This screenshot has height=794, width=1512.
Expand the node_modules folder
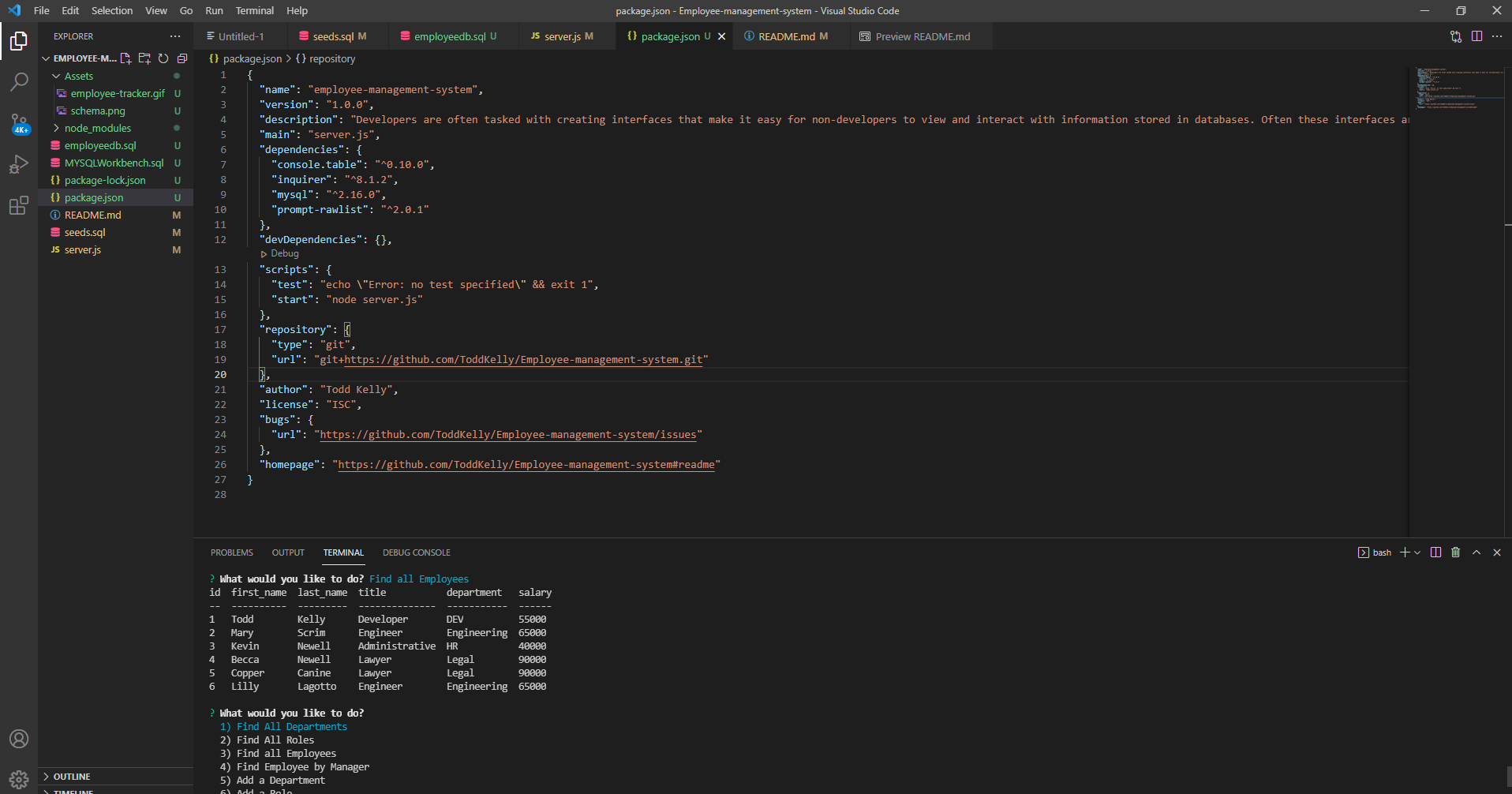tap(97, 128)
